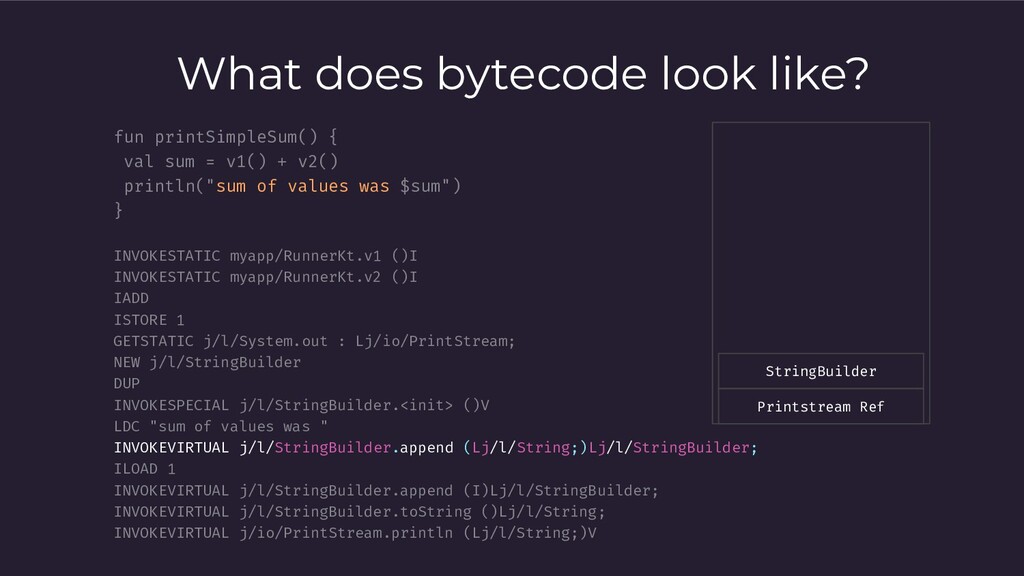Click the Printstream Ref stack entry box
The height and width of the screenshot is (576, 1024).
click(x=821, y=406)
